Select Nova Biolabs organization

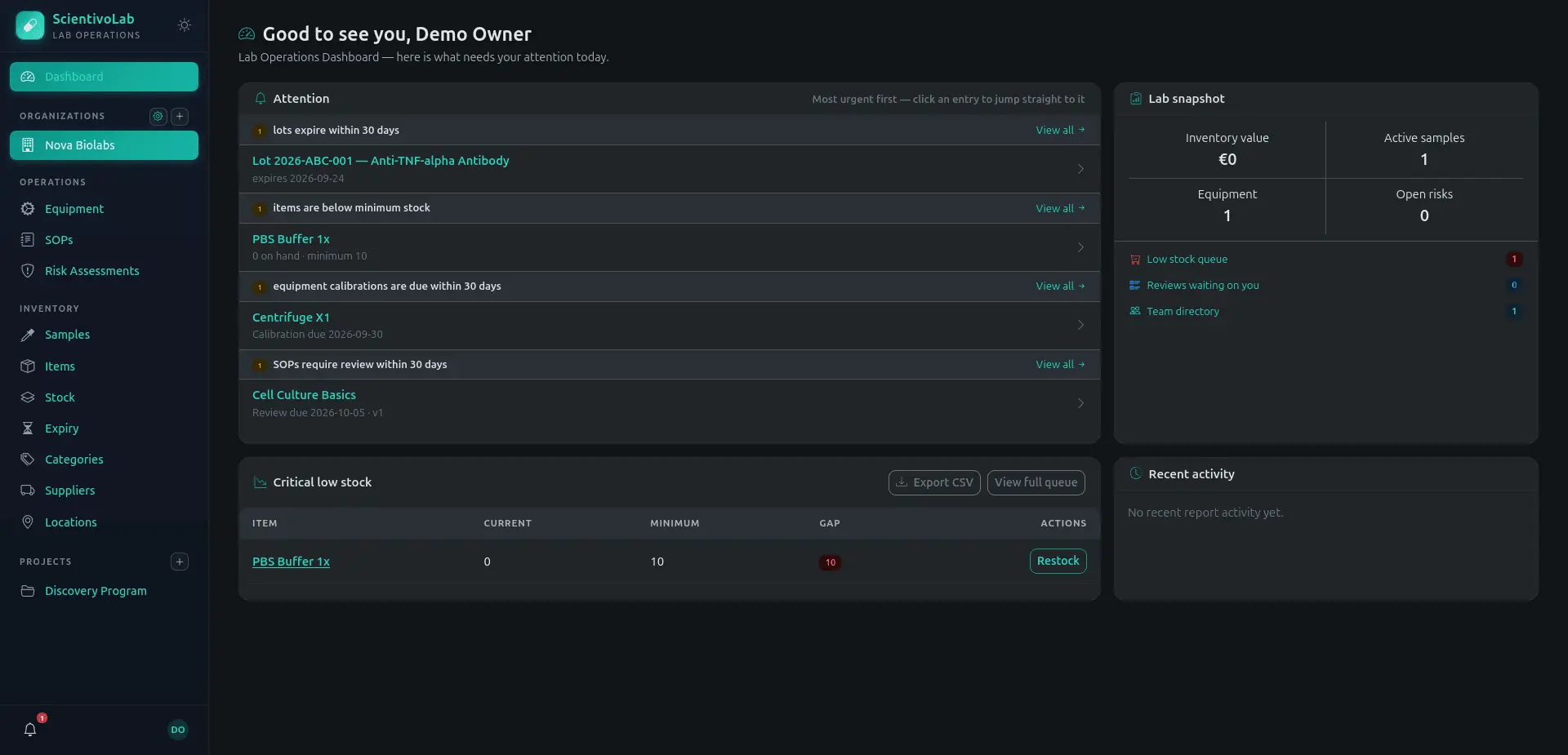(104, 145)
